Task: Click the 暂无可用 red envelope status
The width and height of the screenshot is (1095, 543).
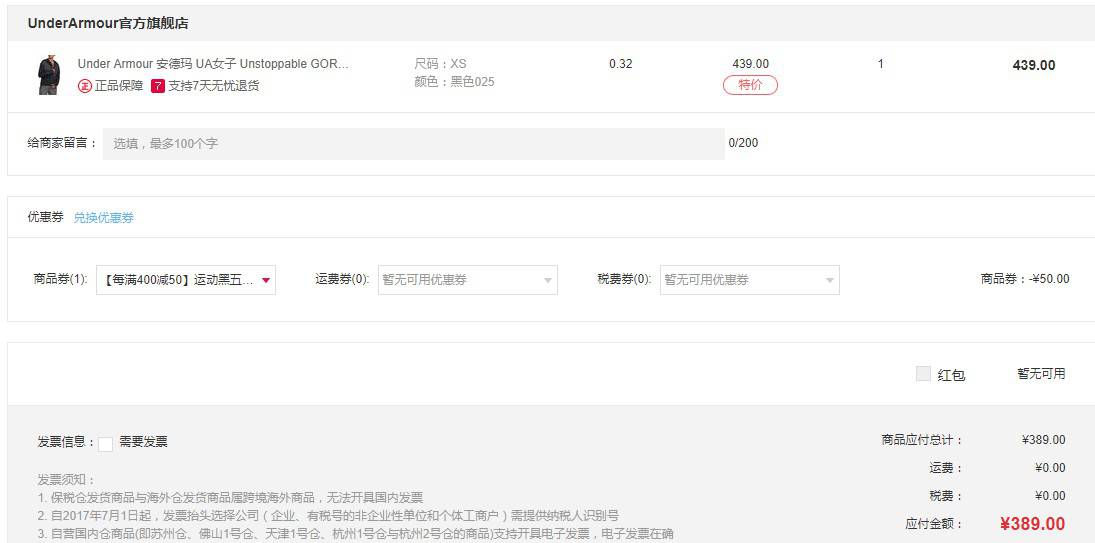Action: point(1041,374)
